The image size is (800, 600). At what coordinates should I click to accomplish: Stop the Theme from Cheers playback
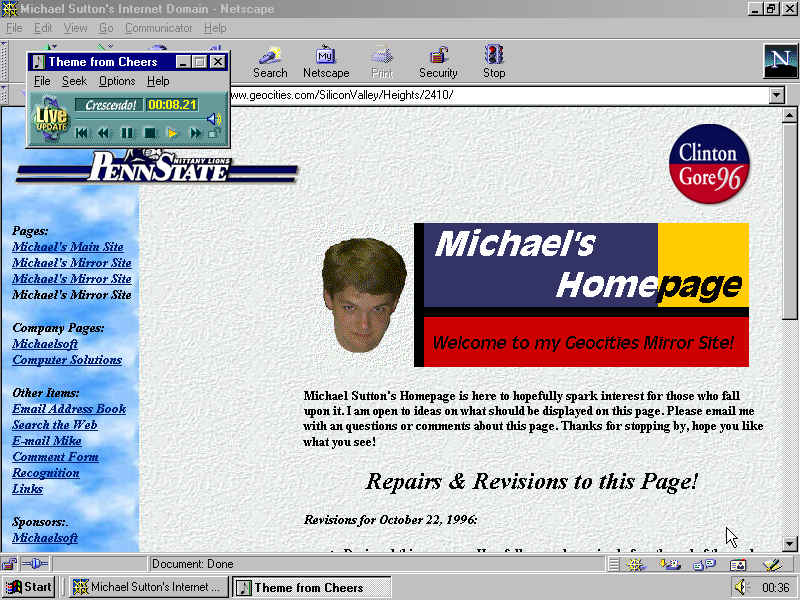point(149,133)
